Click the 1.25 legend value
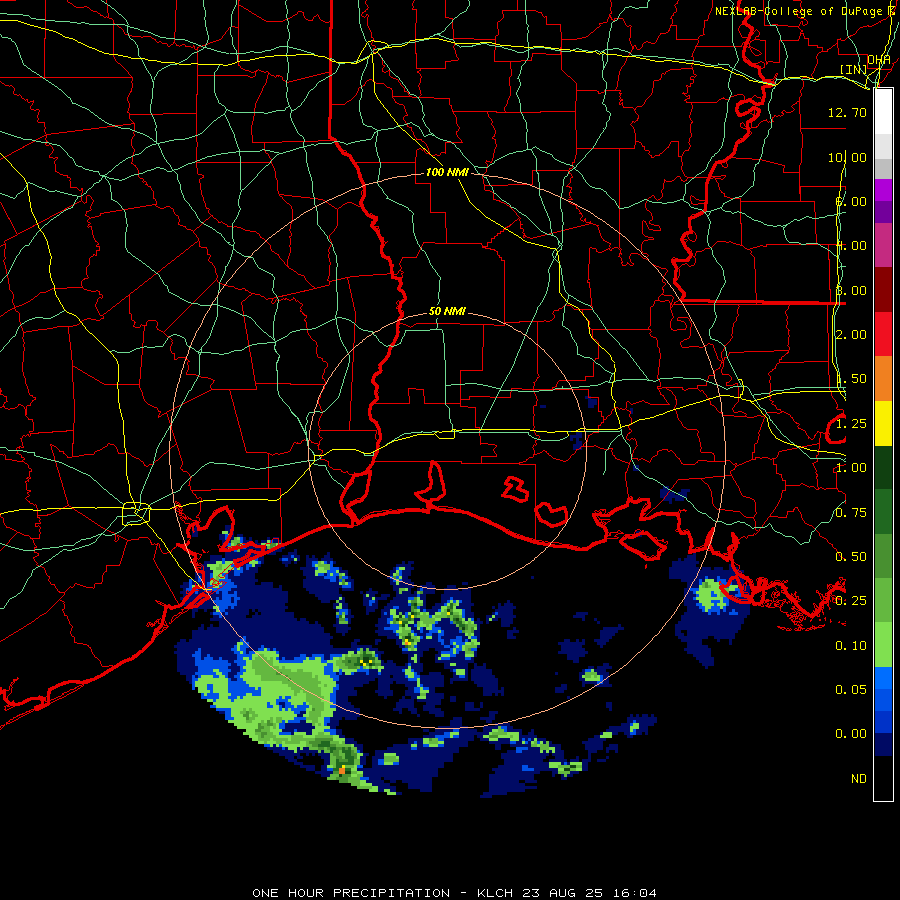The width and height of the screenshot is (900, 900). click(x=851, y=424)
